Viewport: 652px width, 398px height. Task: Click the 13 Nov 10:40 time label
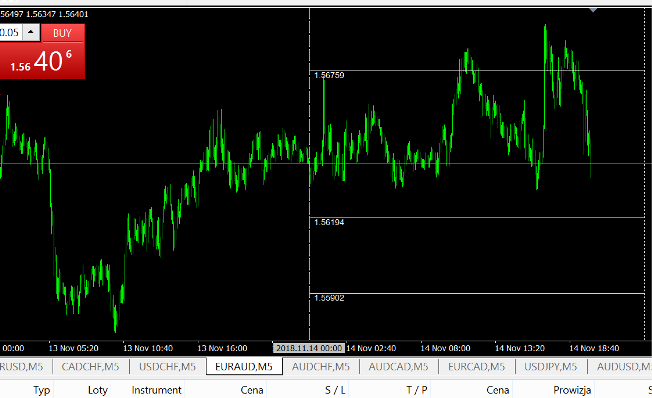click(148, 348)
